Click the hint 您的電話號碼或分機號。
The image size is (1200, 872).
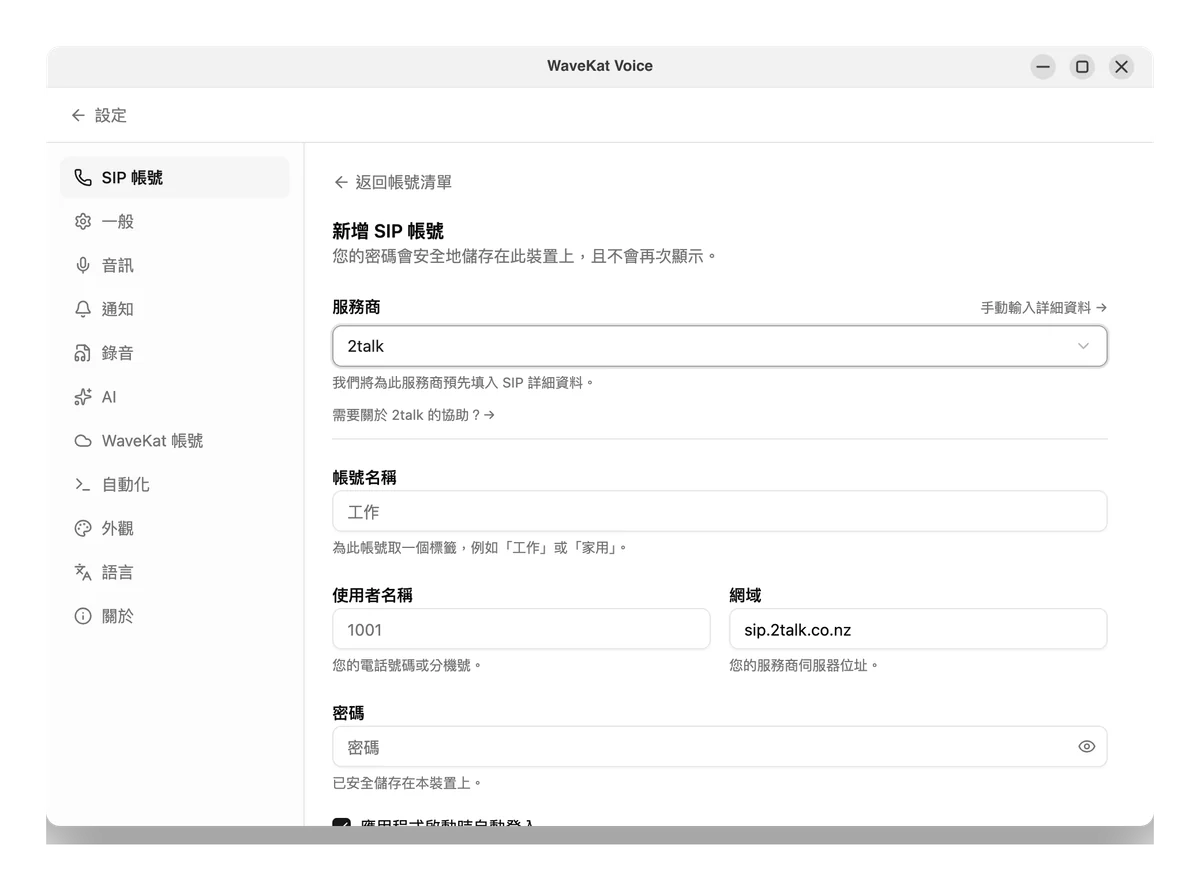click(x=408, y=665)
